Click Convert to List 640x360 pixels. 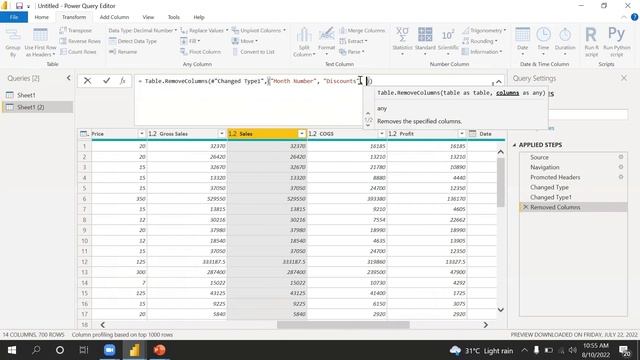[253, 52]
